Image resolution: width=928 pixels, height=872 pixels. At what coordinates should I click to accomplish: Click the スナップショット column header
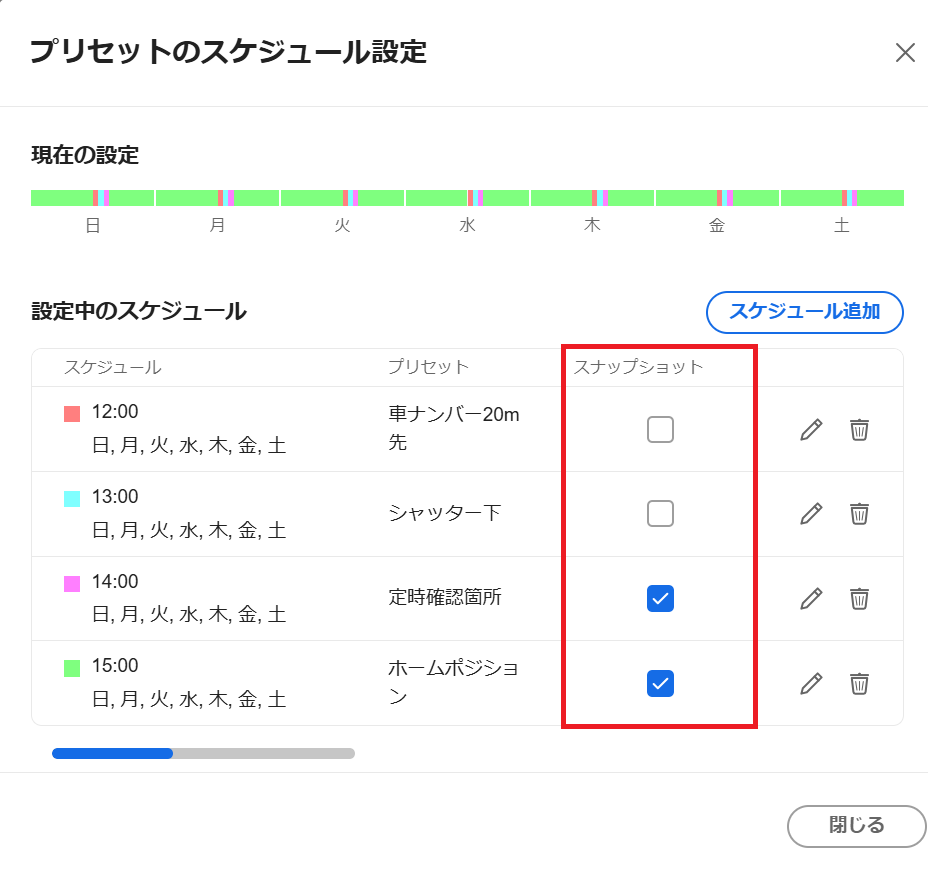[638, 367]
